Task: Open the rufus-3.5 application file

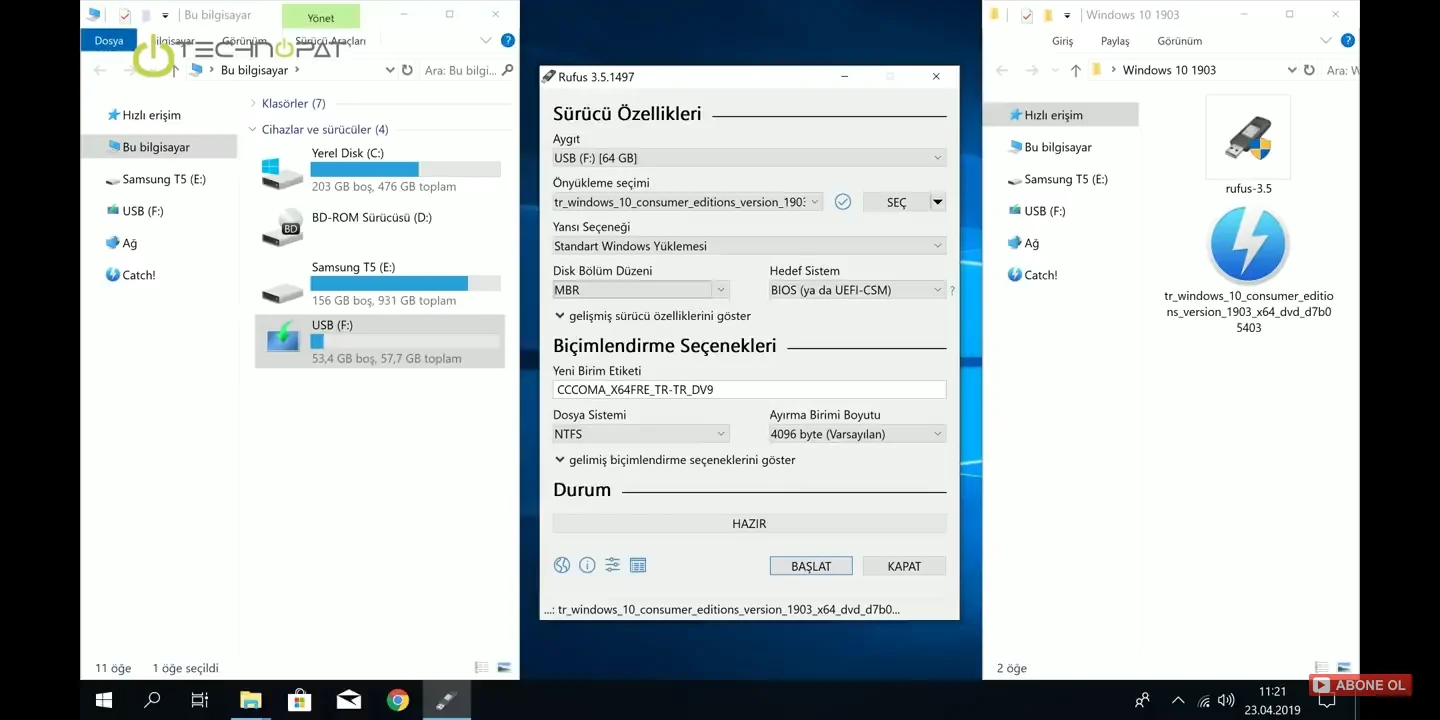Action: click(x=1248, y=146)
